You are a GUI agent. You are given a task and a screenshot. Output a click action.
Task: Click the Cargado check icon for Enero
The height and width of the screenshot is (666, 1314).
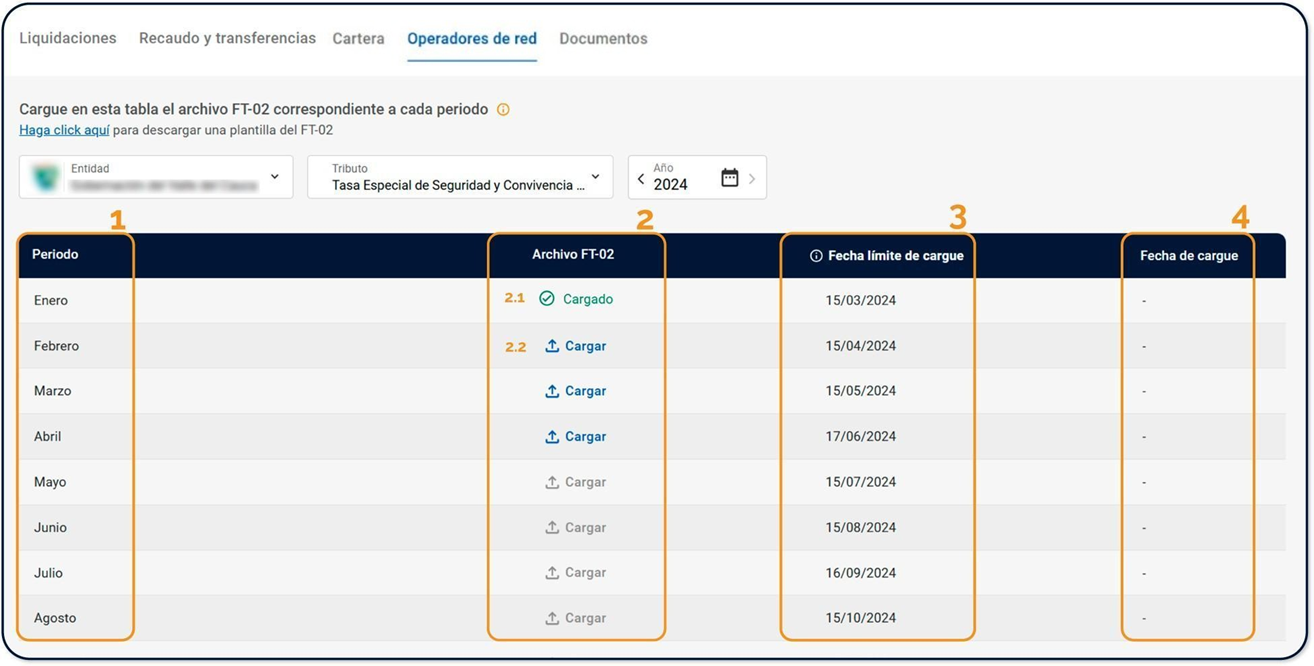point(547,299)
